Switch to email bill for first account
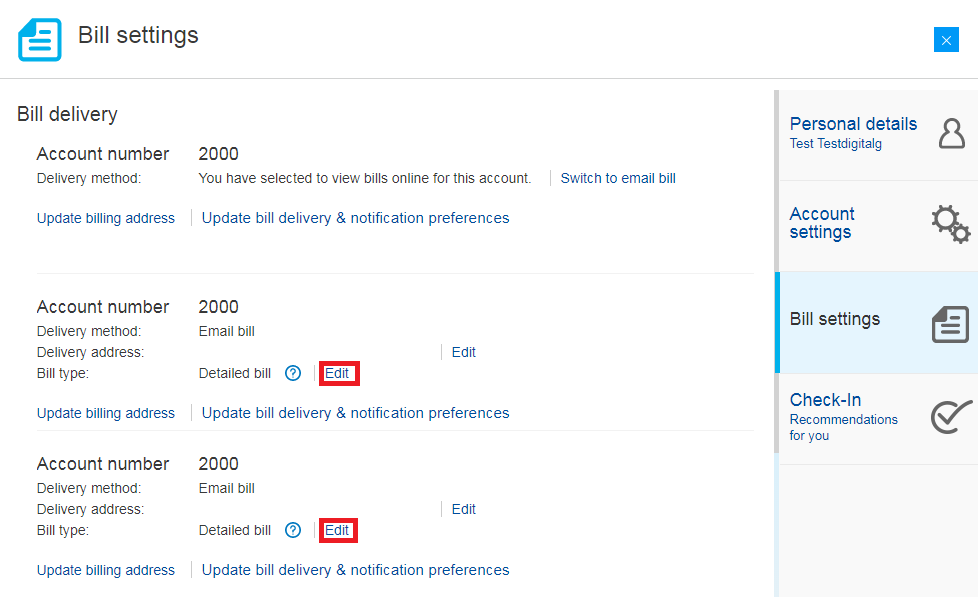Screen dimensions: 978x597 tap(618, 178)
